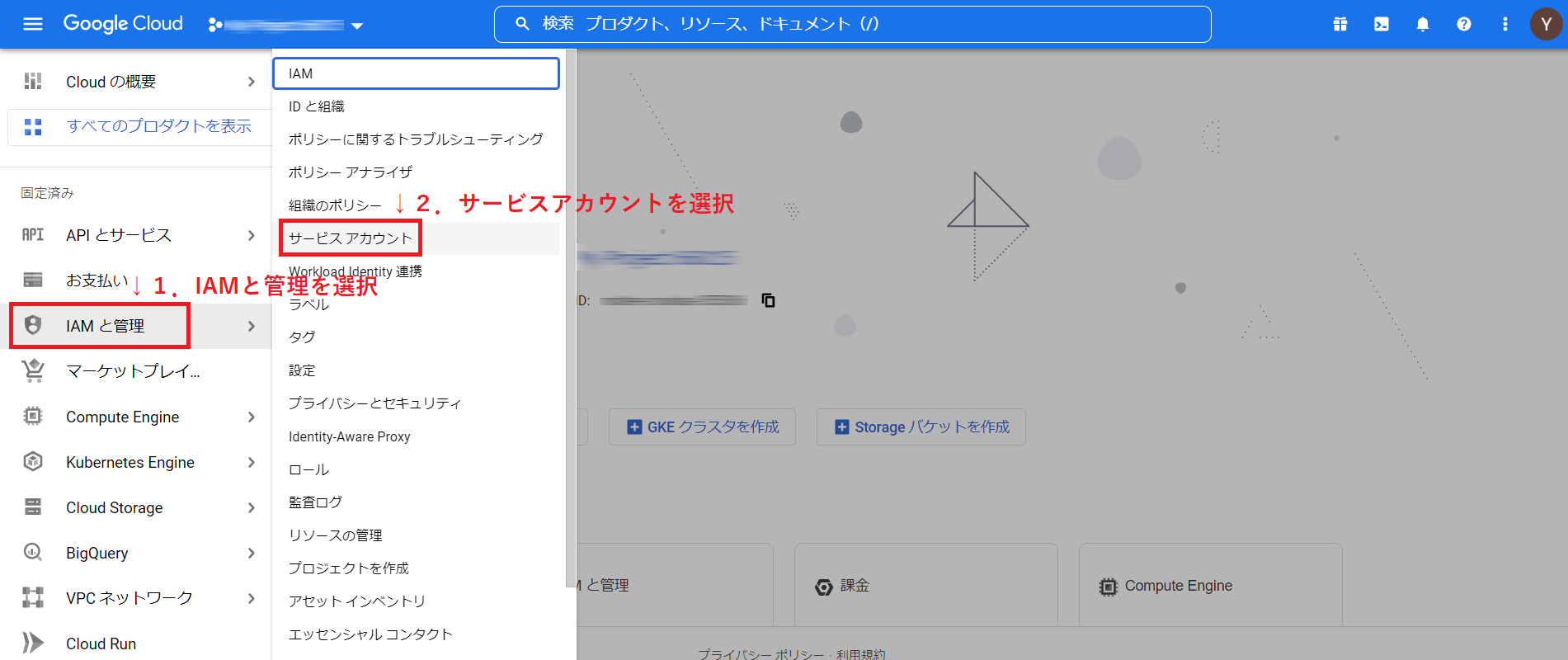Click the search magnifier icon
The width and height of the screenshot is (1568, 660).
pyautogui.click(x=522, y=24)
